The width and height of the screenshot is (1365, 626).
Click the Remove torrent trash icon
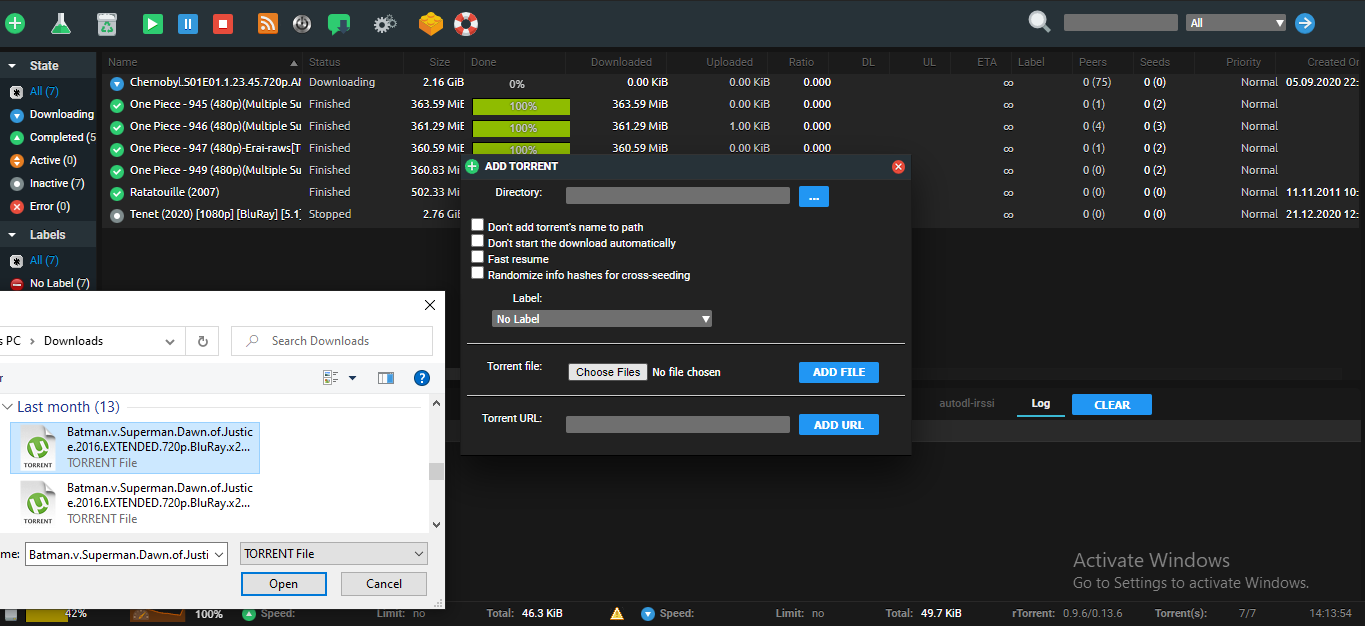coord(107,22)
